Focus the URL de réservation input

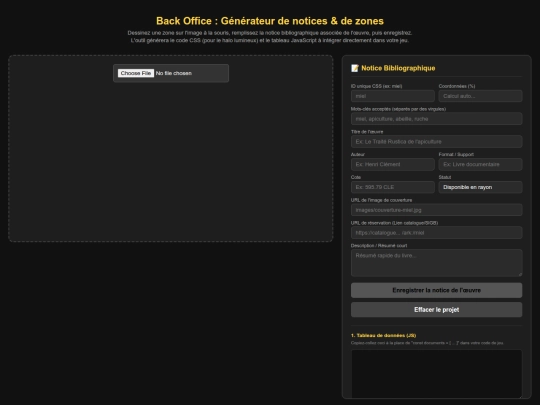click(x=437, y=232)
